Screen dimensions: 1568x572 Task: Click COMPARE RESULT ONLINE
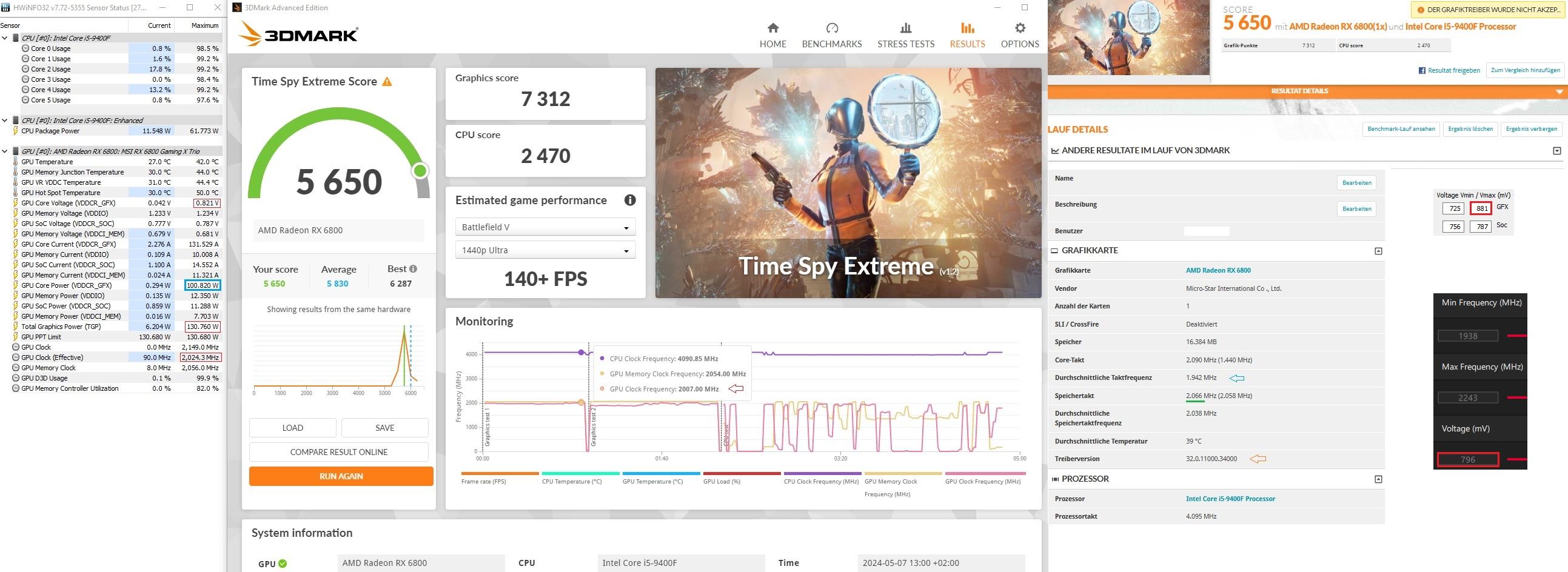click(x=338, y=452)
